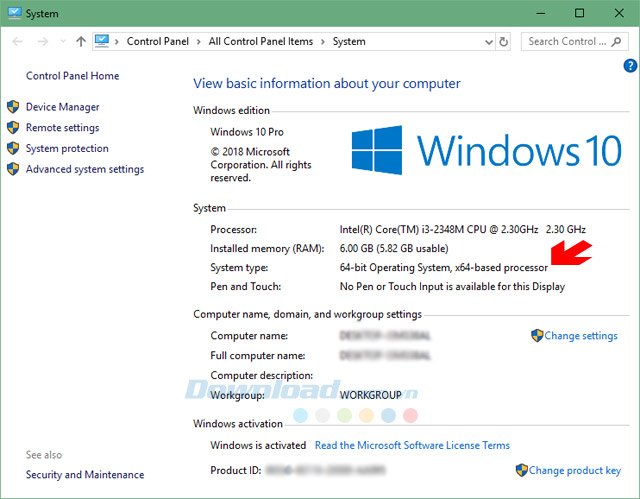Screen dimensions: 640x499
Task: Click Windows is activated text
Action: point(258,446)
